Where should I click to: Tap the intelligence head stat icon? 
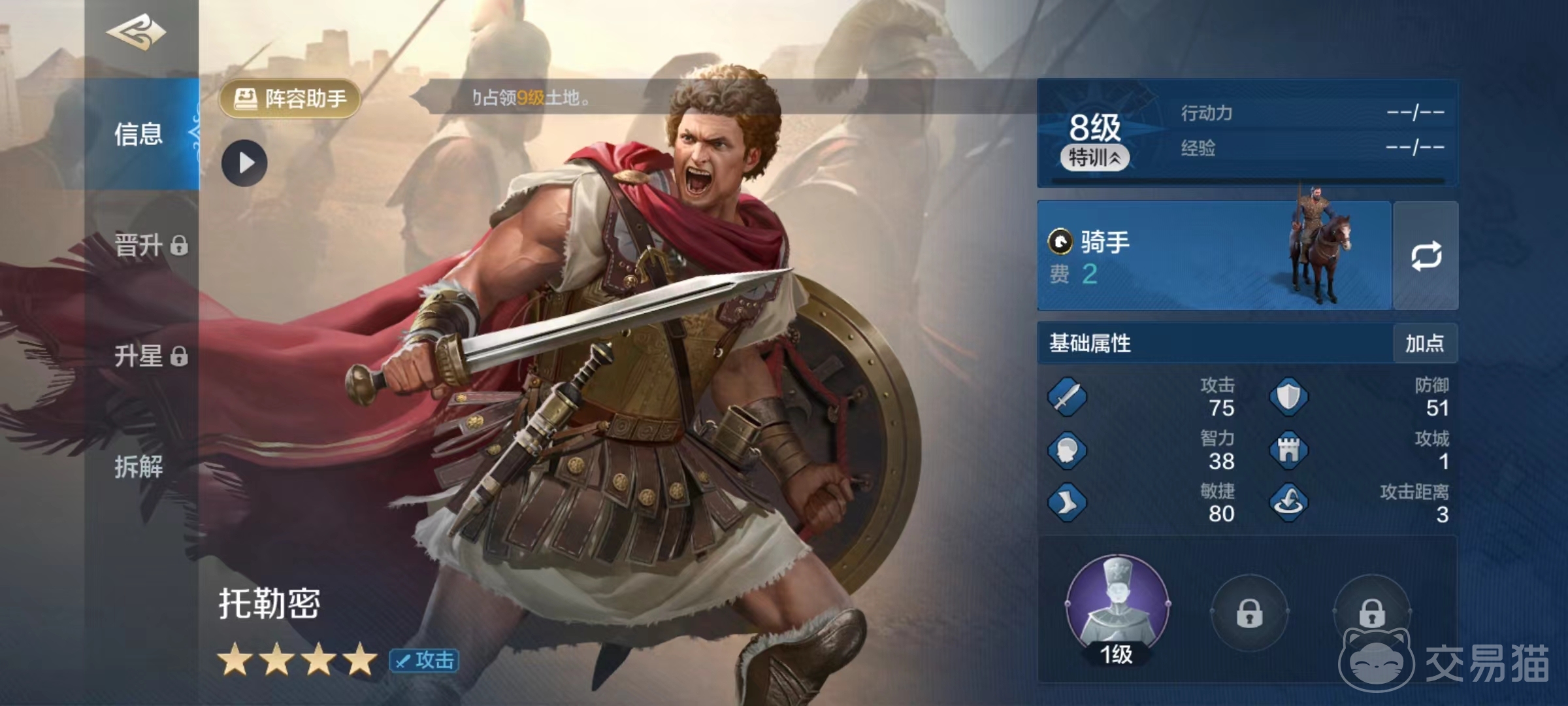point(1067,450)
